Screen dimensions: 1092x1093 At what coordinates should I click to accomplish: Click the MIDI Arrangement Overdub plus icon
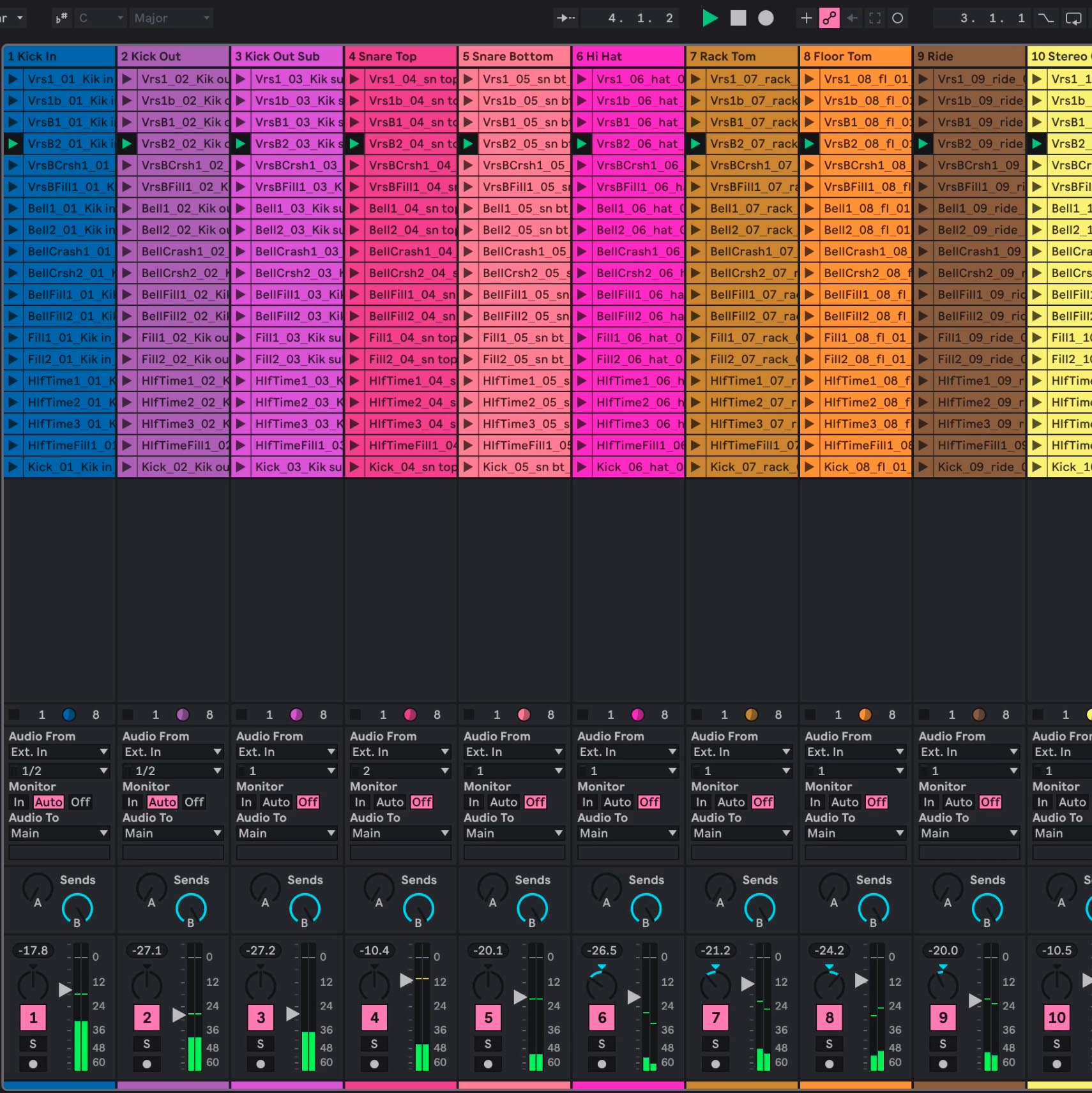[807, 18]
